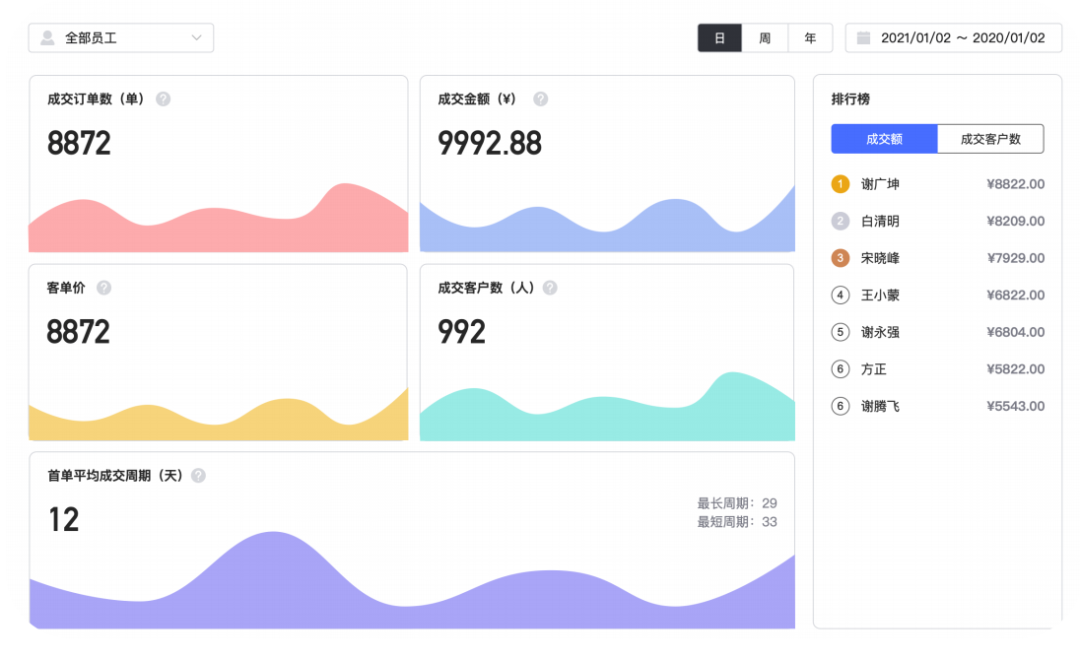Click help icon beside 成交订单数
Screen dimensions: 1080x659
pos(163,99)
